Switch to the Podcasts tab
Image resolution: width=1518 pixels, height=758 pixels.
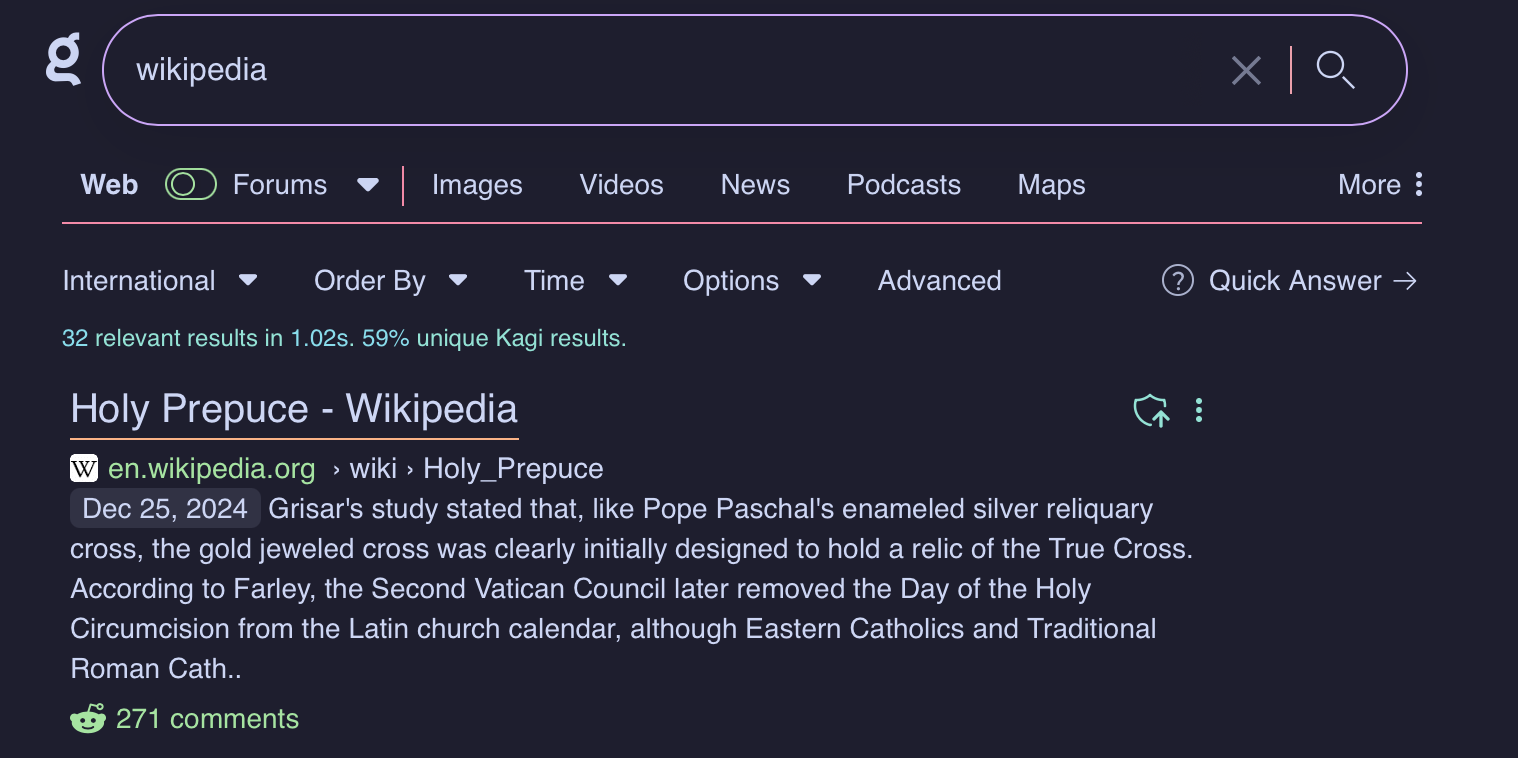click(x=903, y=185)
